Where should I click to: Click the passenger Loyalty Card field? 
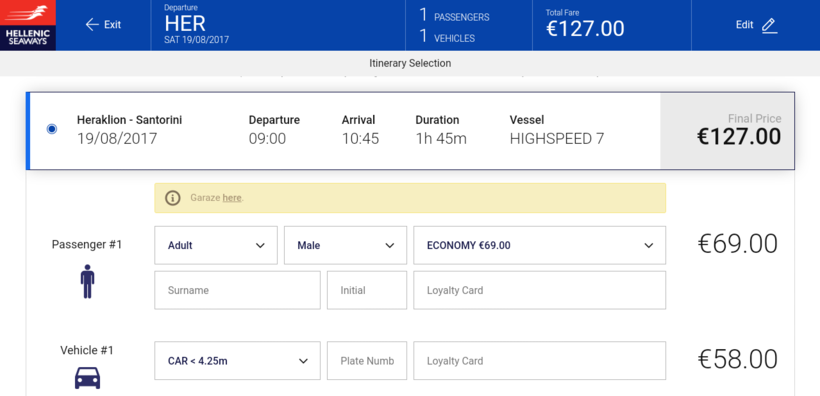click(x=540, y=290)
